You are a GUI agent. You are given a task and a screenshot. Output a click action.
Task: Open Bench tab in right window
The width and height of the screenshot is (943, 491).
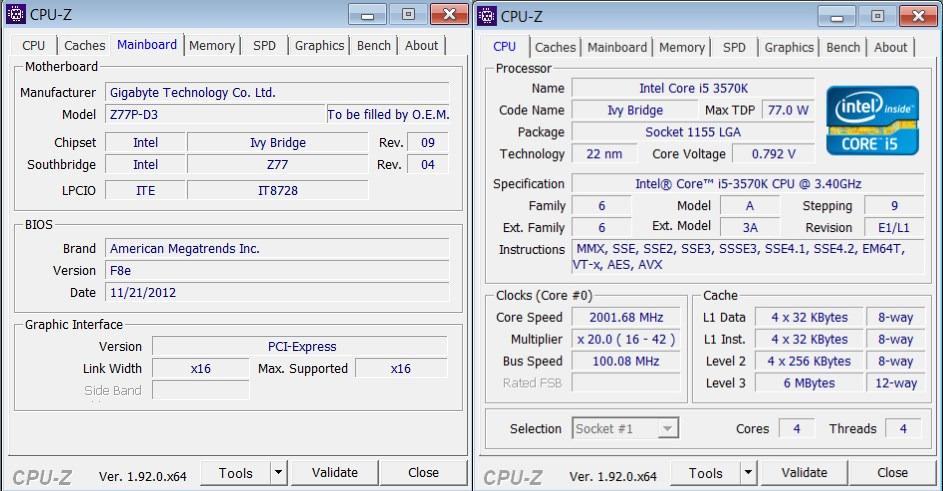tap(843, 48)
